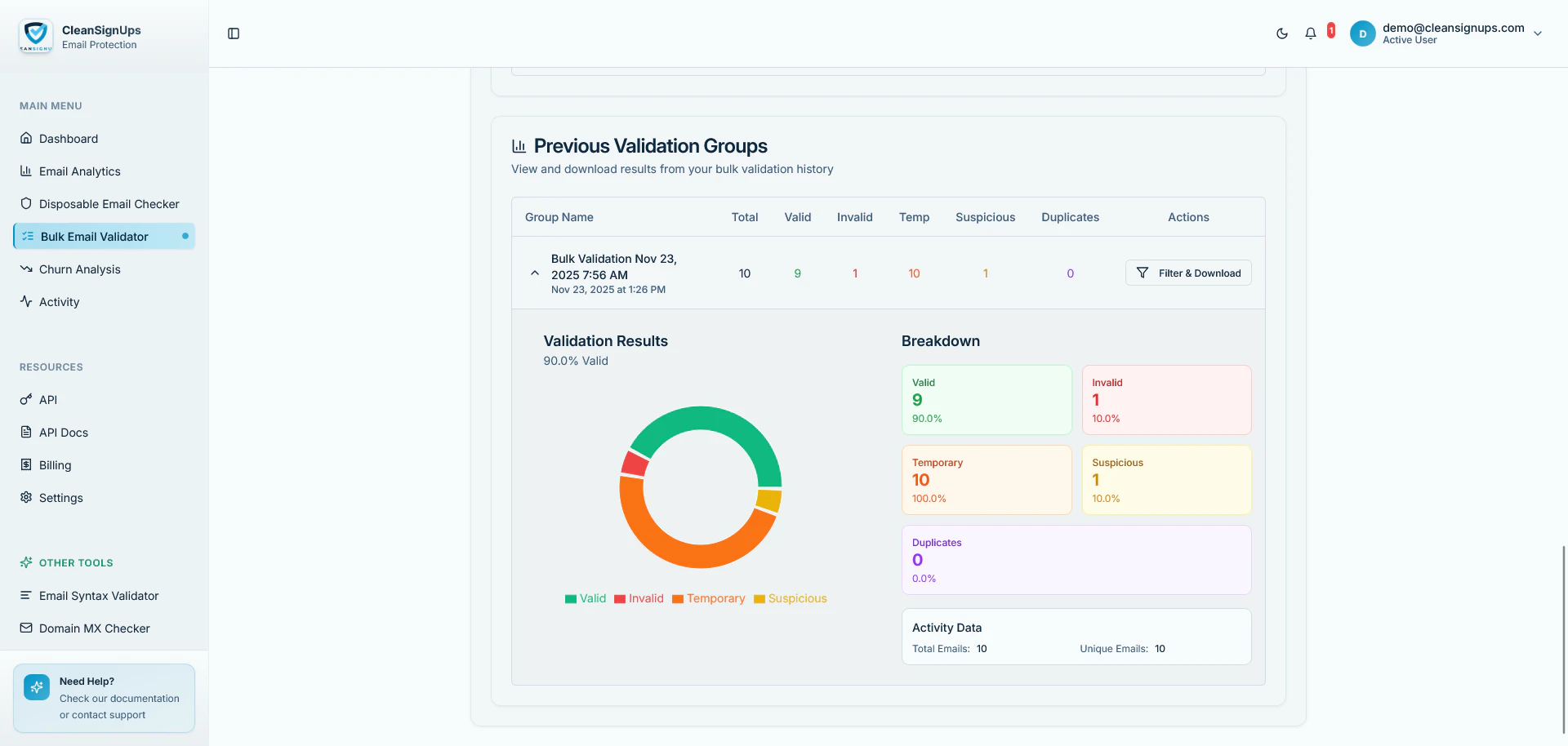This screenshot has width=1568, height=746.
Task: Click the Dashboard home icon
Action: 26,138
